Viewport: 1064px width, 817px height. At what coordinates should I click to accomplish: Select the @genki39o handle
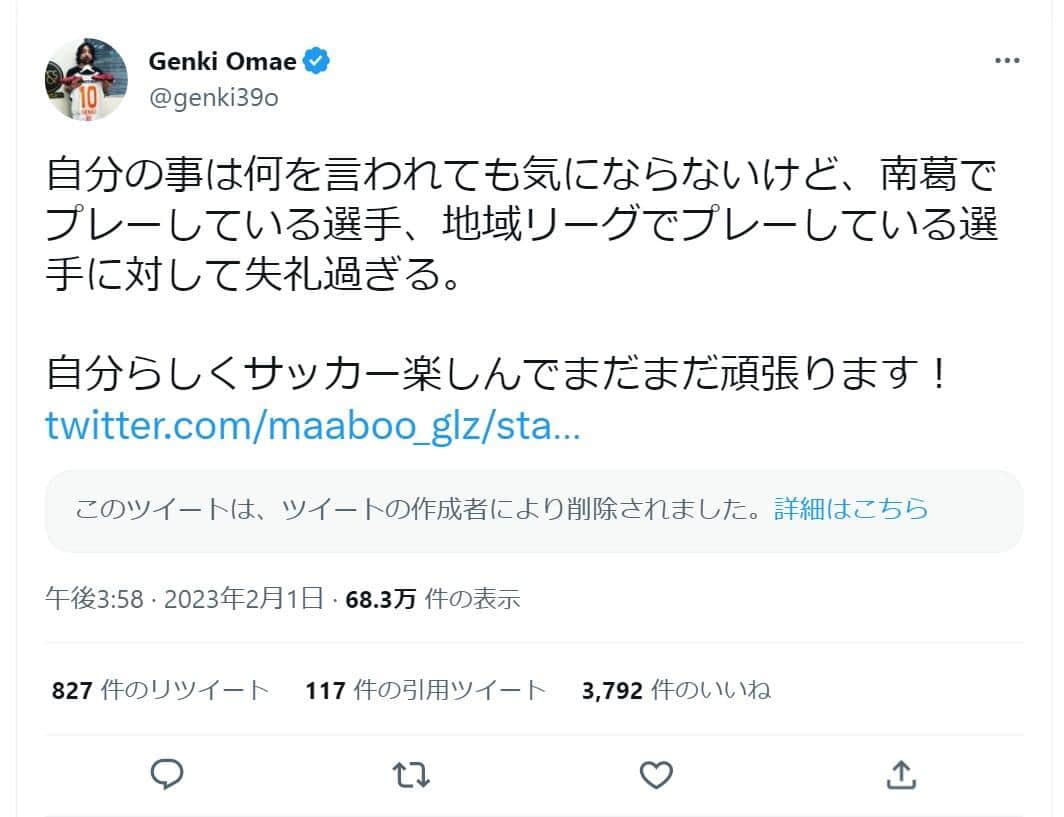coord(212,99)
